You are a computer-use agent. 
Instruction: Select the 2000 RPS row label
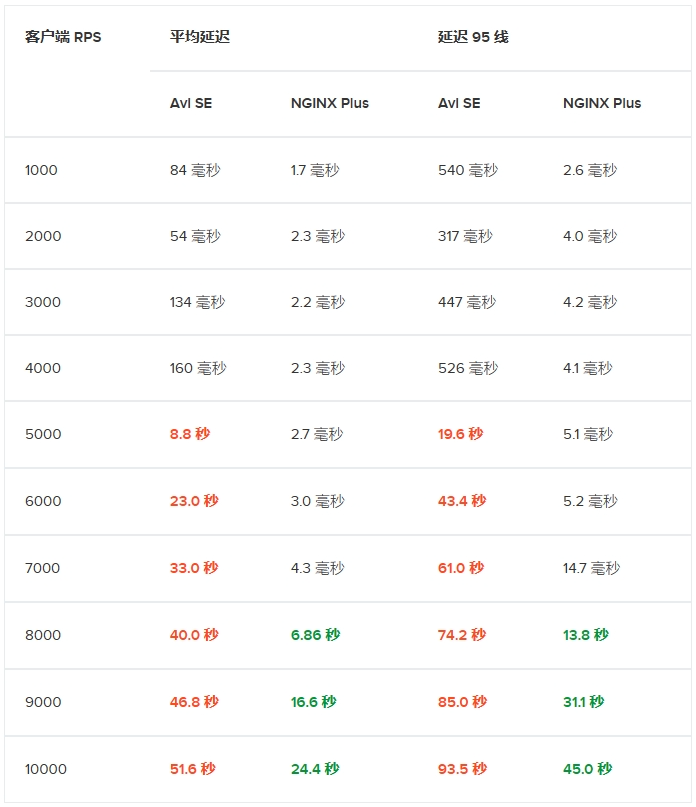pos(43,236)
